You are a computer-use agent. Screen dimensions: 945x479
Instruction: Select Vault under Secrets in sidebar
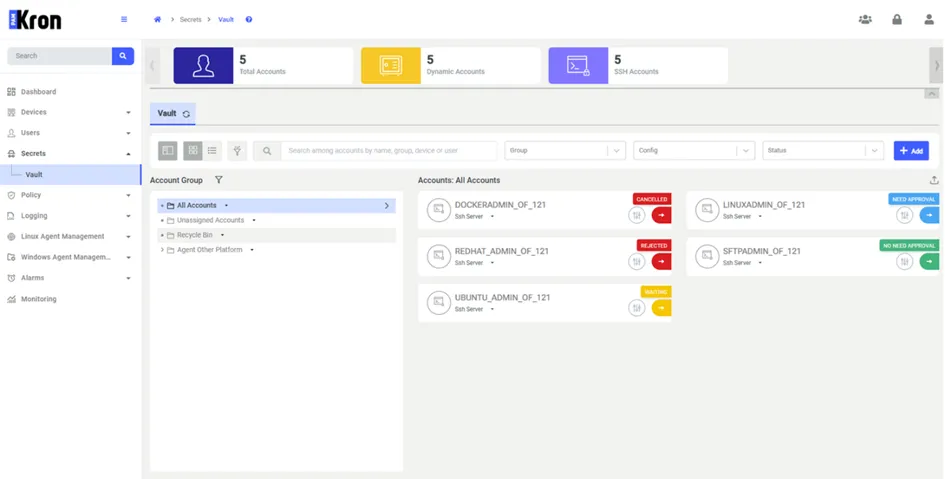pos(70,175)
